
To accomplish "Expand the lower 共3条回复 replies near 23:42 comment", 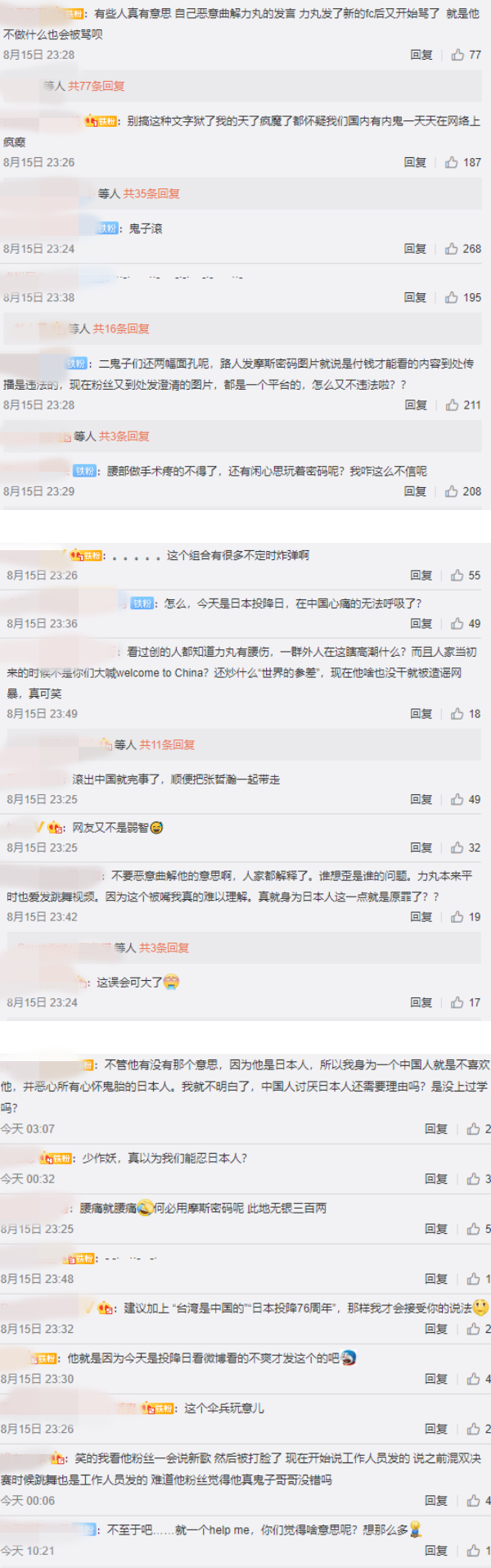I will tap(164, 948).
